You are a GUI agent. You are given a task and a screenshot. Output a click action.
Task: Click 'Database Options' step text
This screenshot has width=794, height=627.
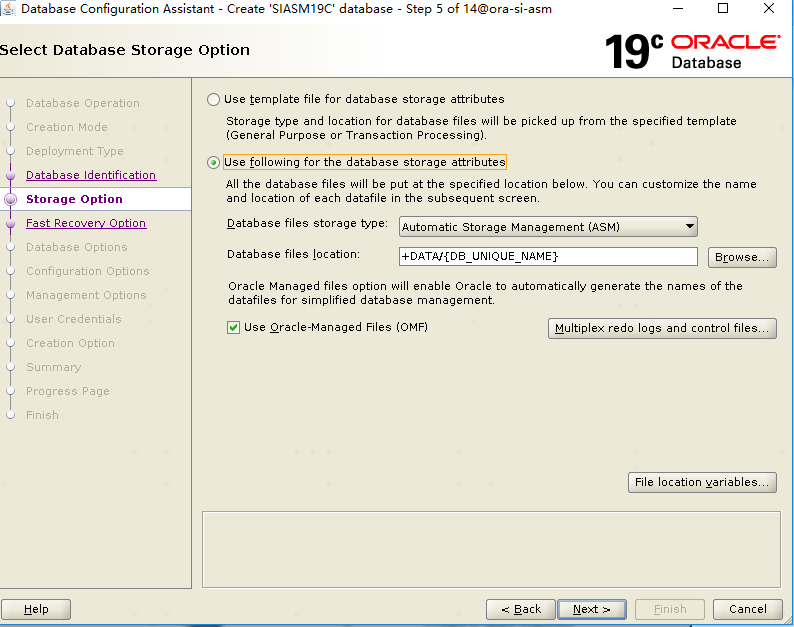click(77, 247)
